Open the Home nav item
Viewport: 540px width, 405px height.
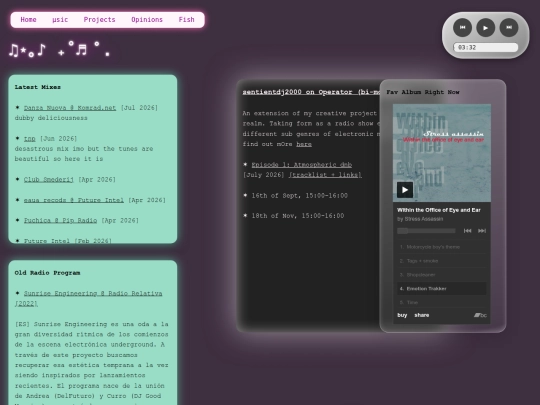point(28,20)
